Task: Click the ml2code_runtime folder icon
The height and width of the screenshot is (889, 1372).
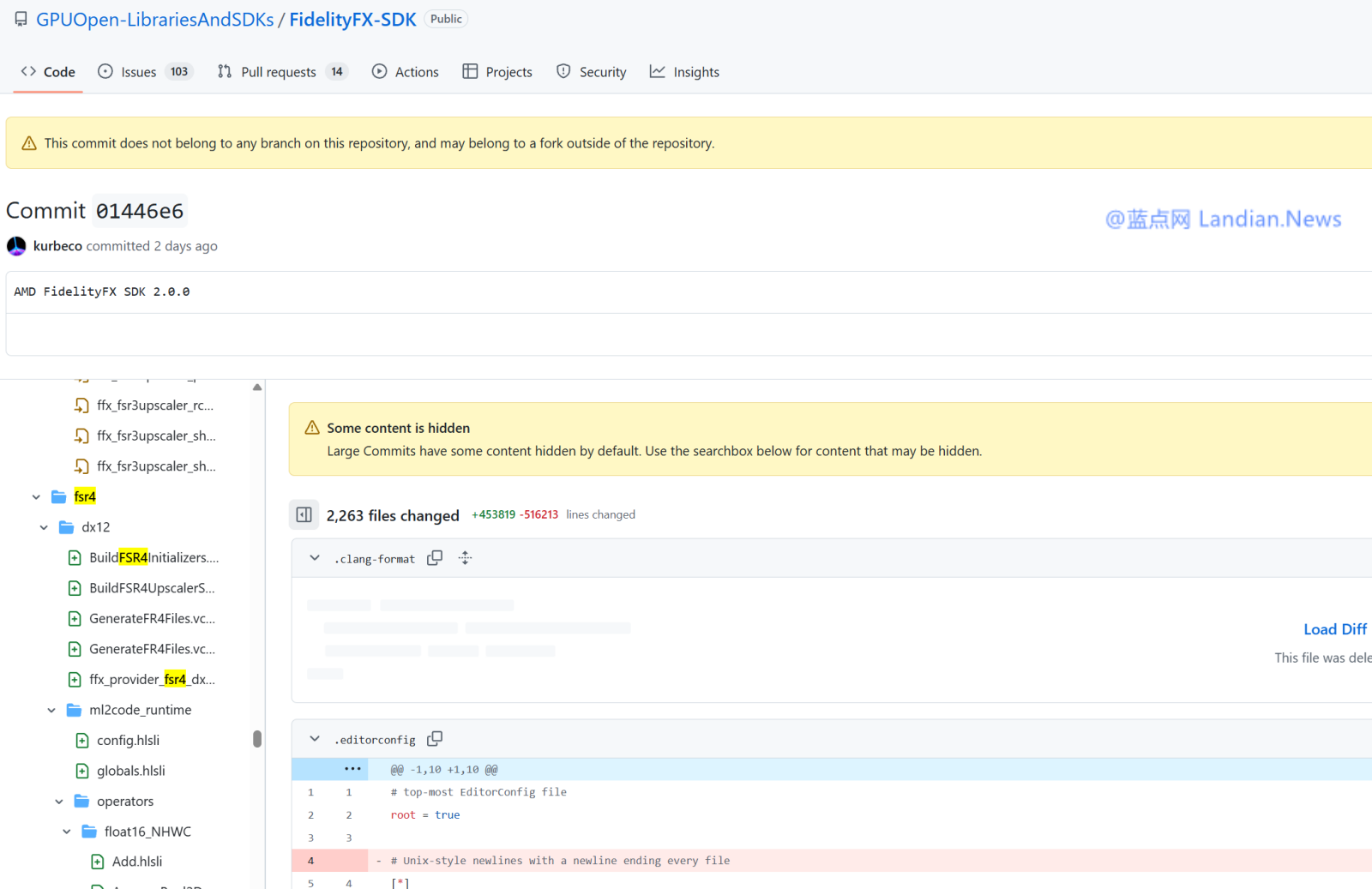Action: [75, 710]
